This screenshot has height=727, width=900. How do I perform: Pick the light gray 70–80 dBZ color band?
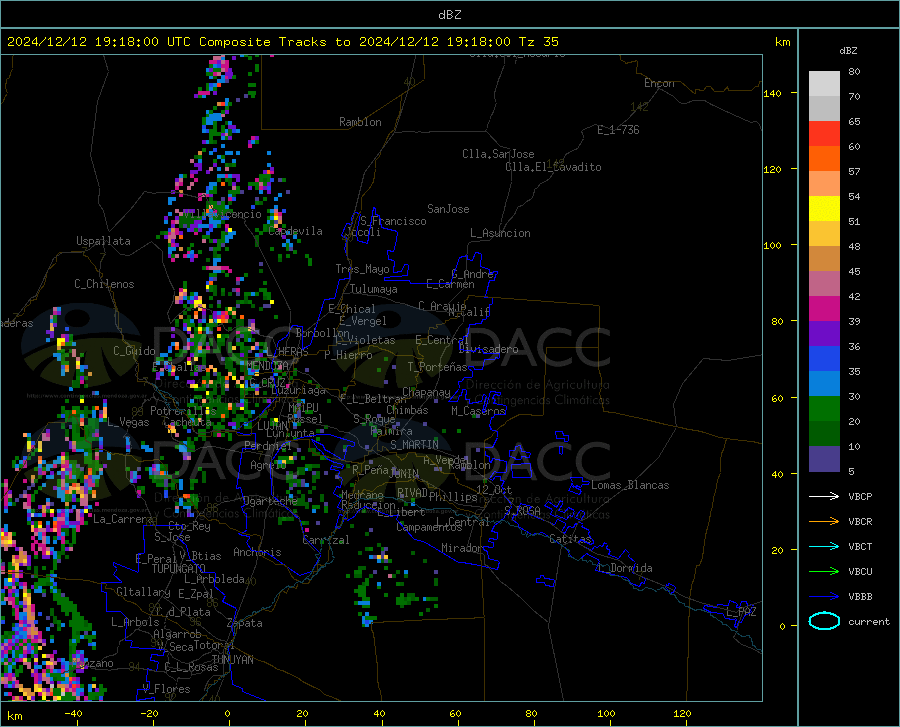click(x=824, y=84)
